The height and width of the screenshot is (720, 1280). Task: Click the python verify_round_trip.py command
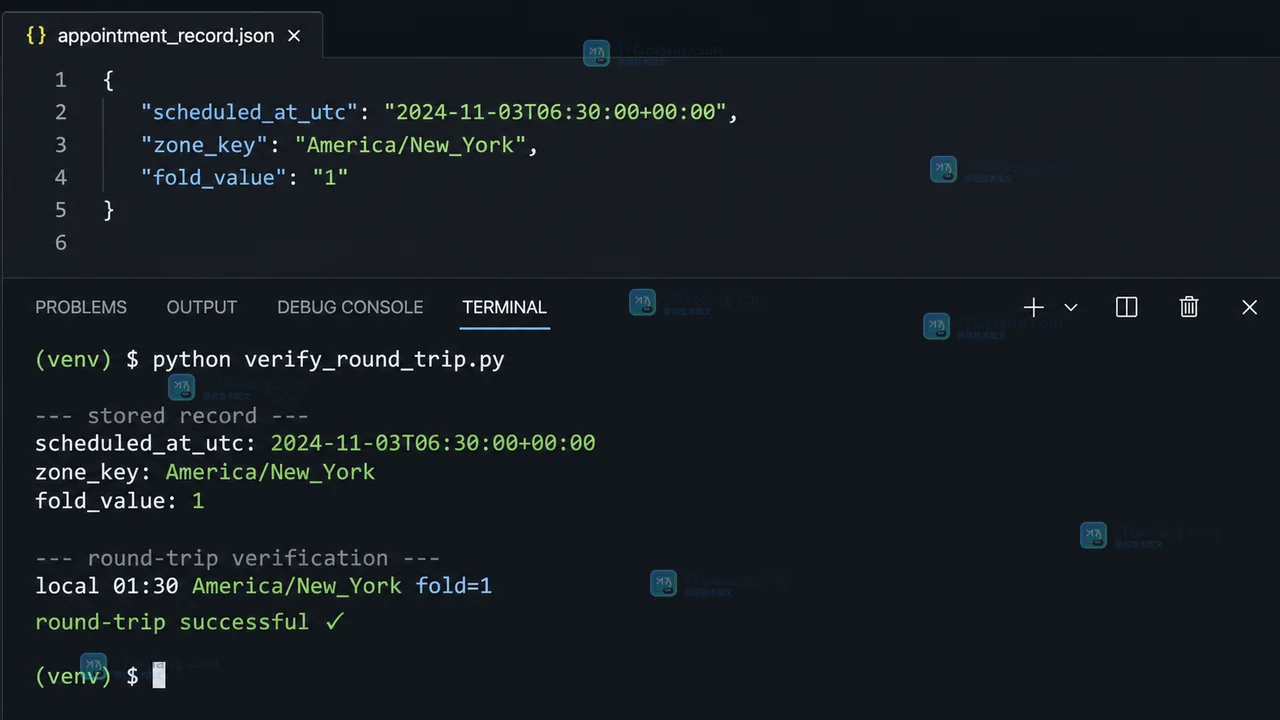[328, 360]
